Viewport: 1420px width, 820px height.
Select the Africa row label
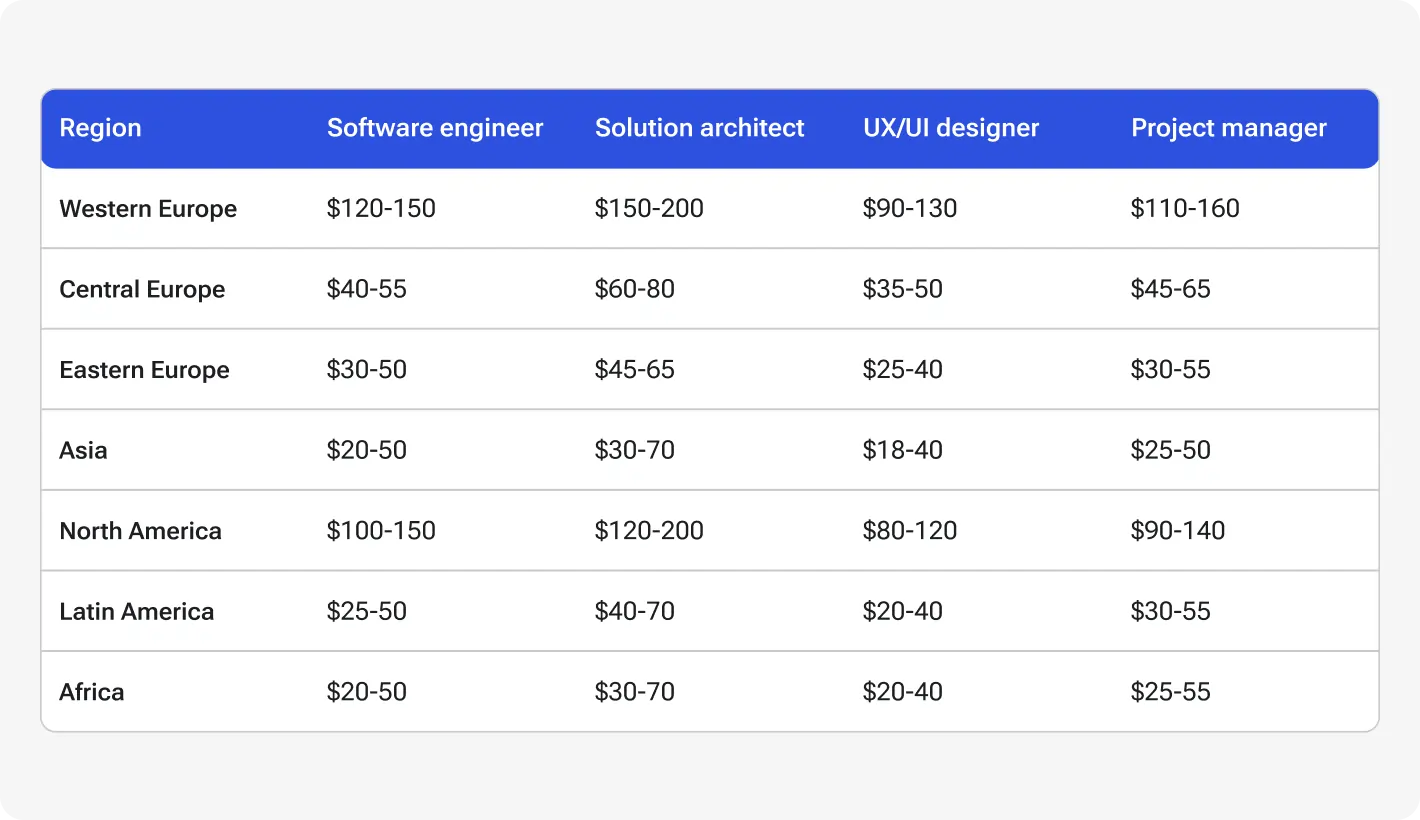point(91,691)
